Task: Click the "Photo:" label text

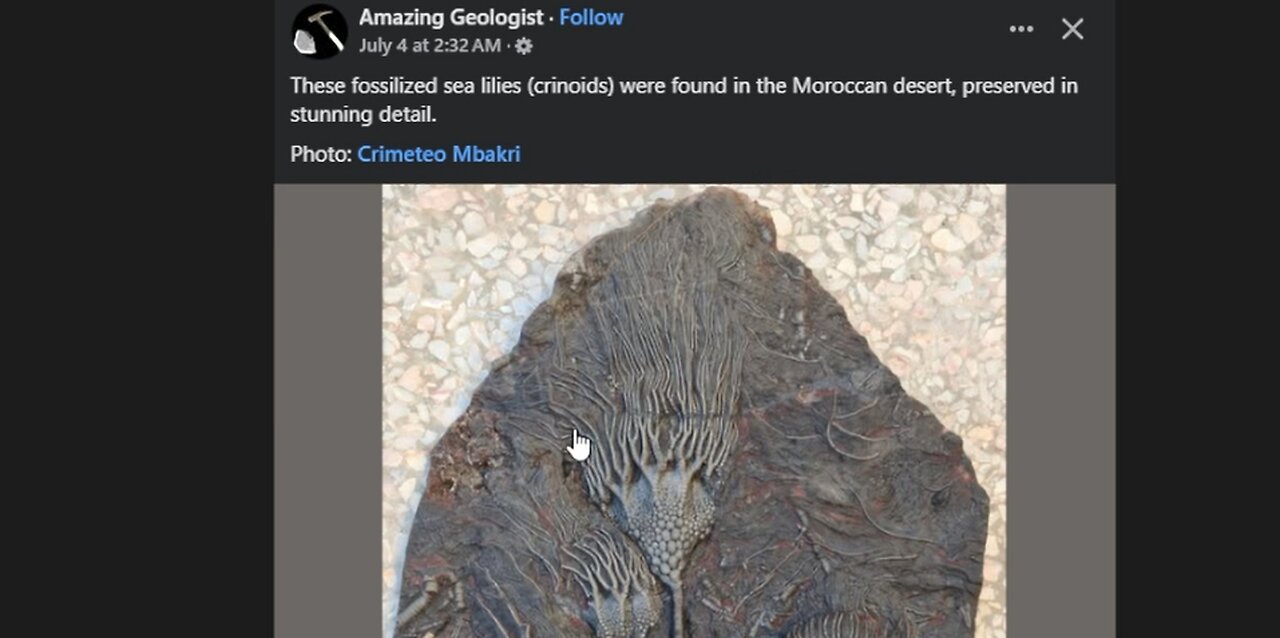Action: (321, 154)
